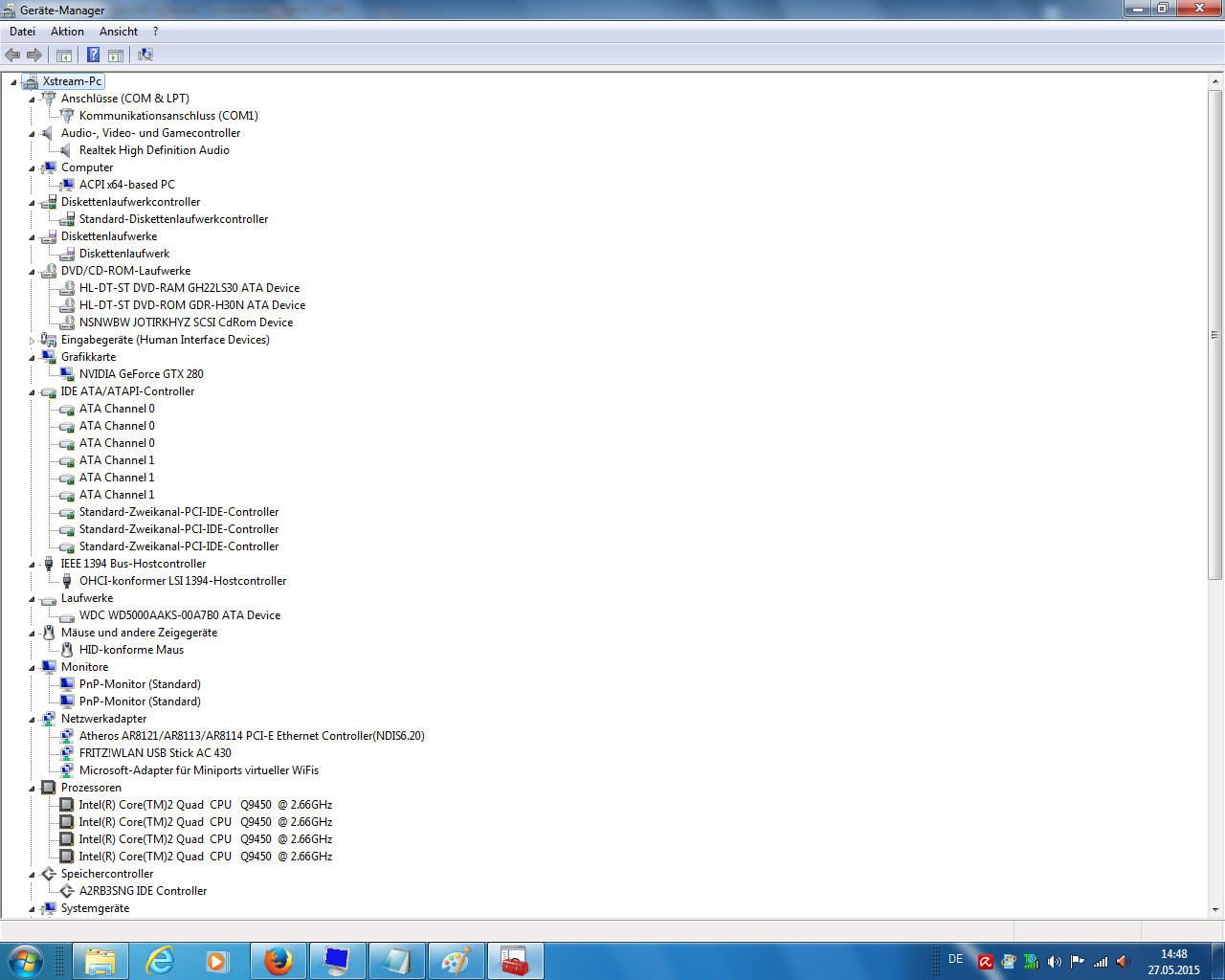
Task: Click the red toolbox taskbar icon
Action: pos(515,961)
